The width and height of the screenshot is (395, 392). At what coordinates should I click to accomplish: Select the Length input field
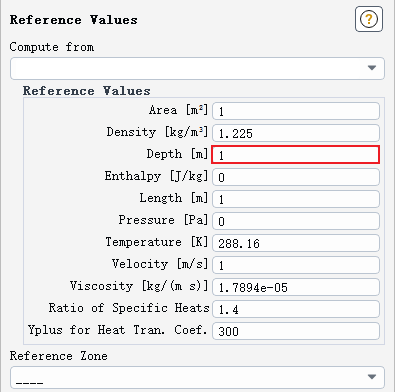coord(296,199)
